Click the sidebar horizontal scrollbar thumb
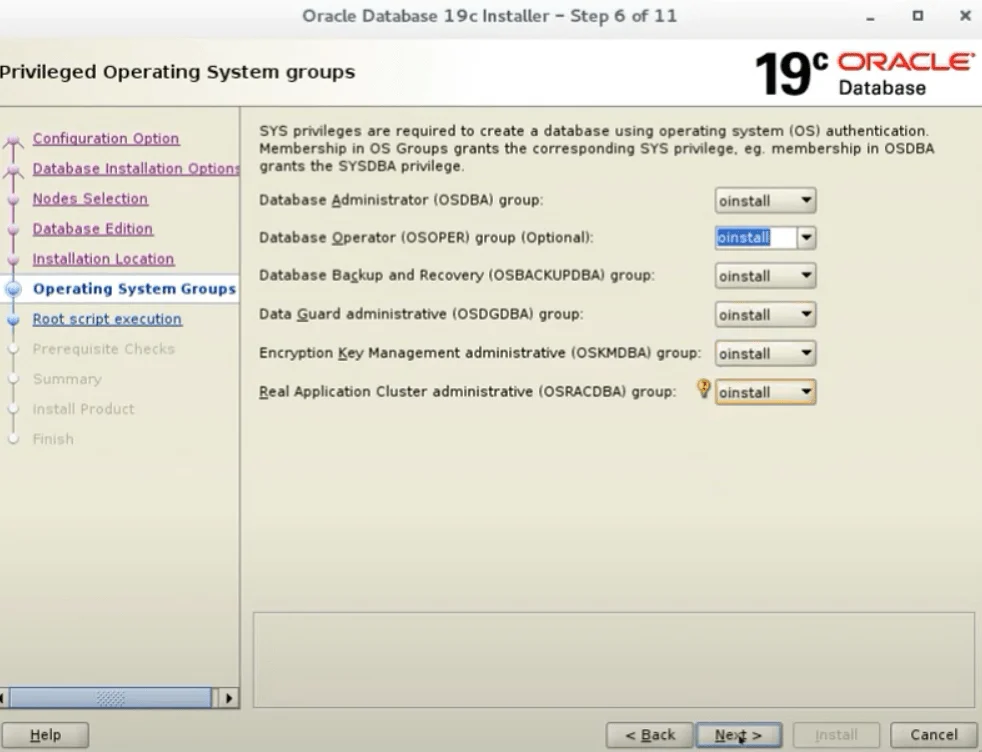982x752 pixels. point(110,698)
